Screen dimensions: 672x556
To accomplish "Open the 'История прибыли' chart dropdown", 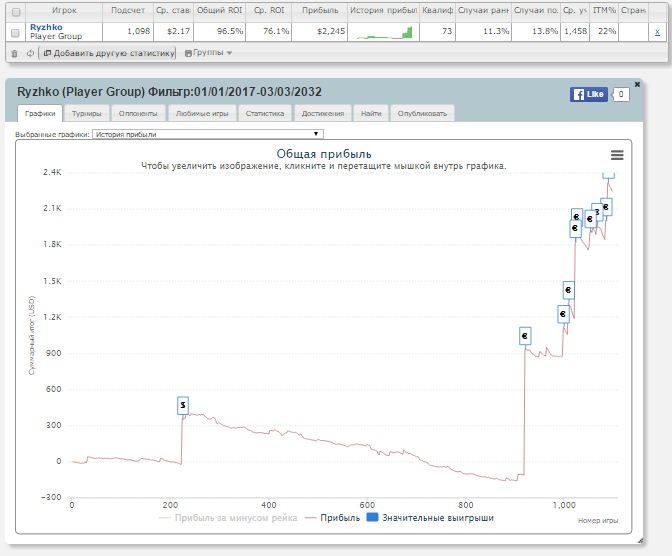I will click(x=207, y=133).
